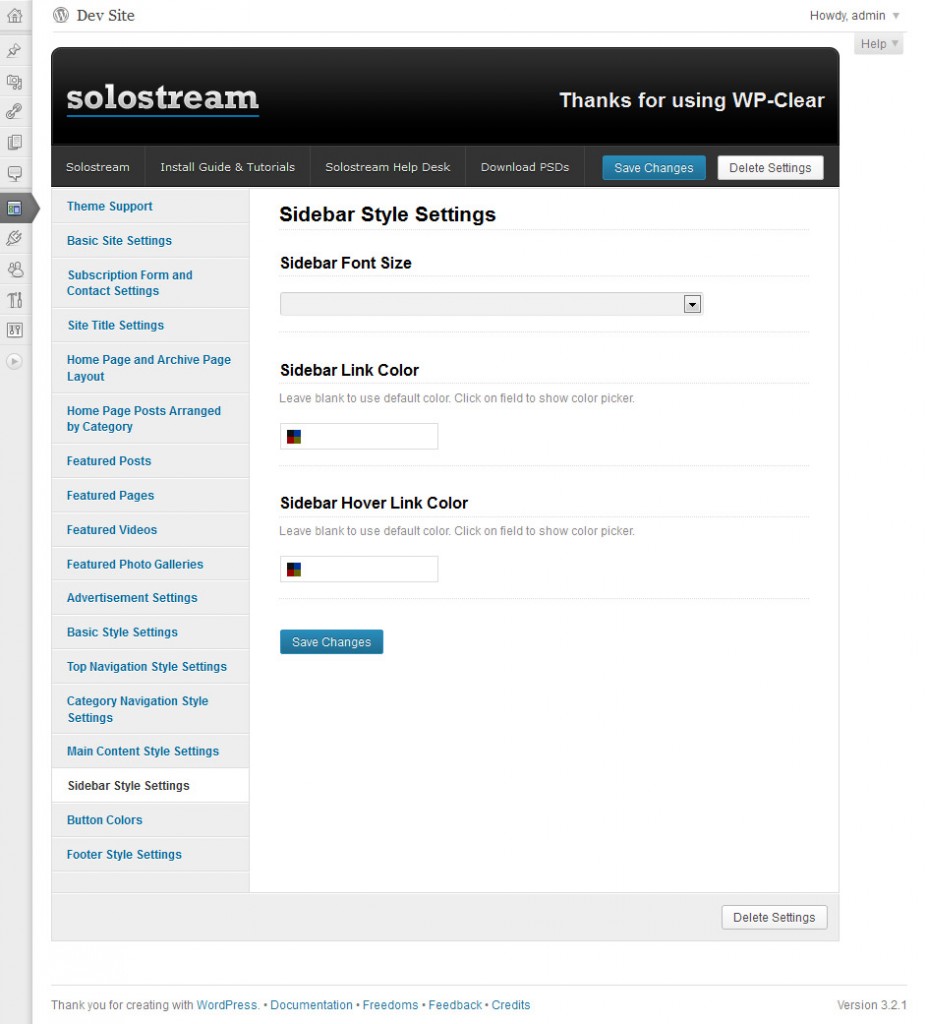Click the Version 3.2.1 text
This screenshot has height=1024, width=927.
pyautogui.click(x=871, y=1005)
